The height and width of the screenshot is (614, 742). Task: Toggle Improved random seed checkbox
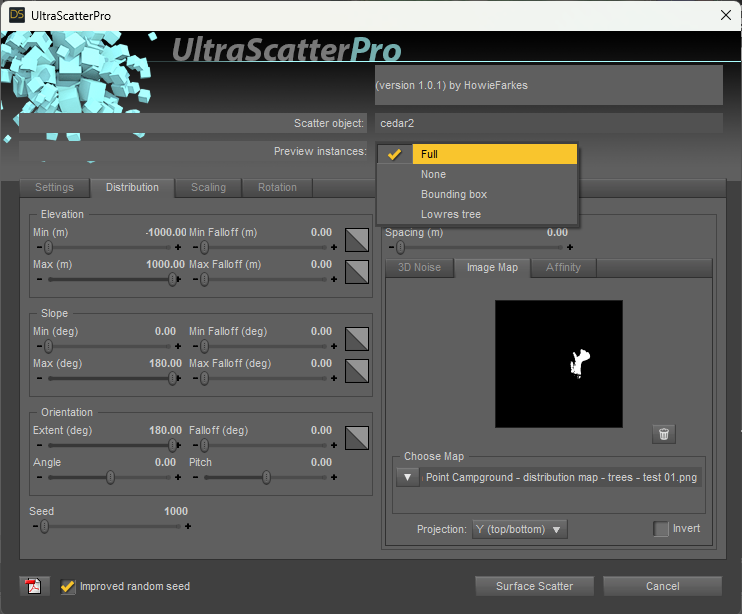(x=68, y=587)
